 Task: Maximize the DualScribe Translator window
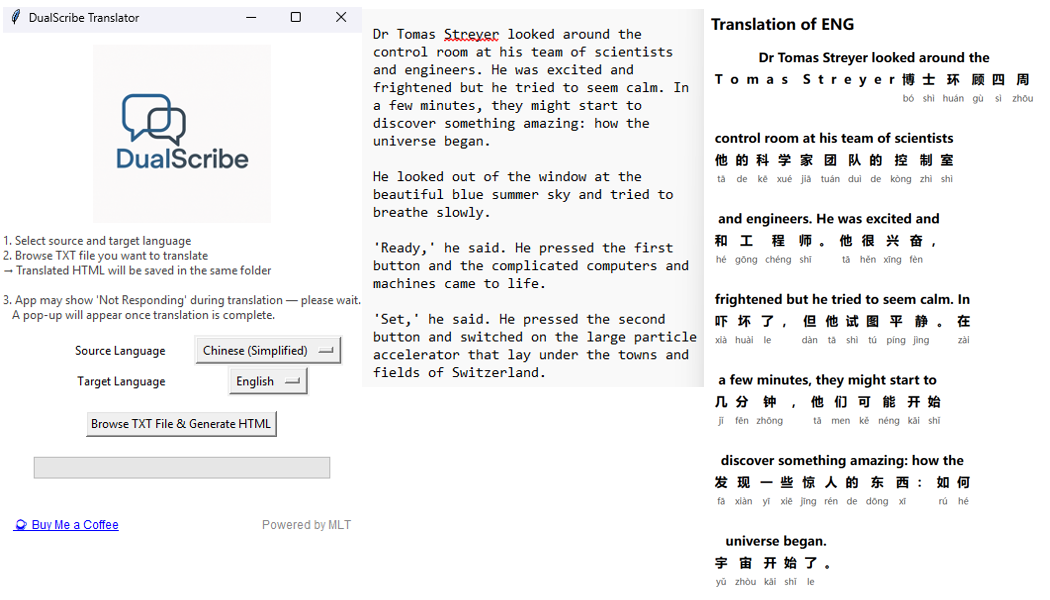click(x=295, y=17)
